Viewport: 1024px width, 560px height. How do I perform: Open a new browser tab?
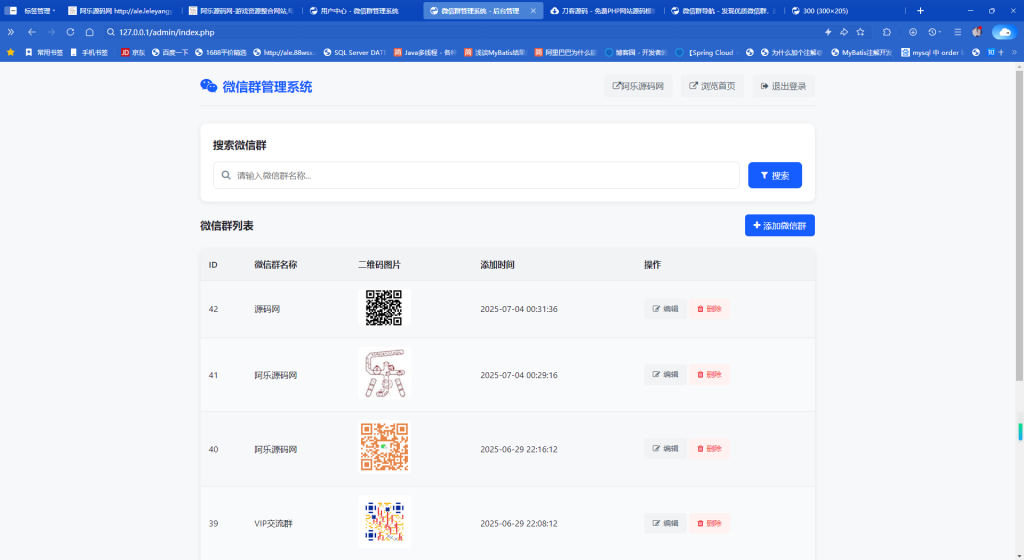tap(920, 10)
